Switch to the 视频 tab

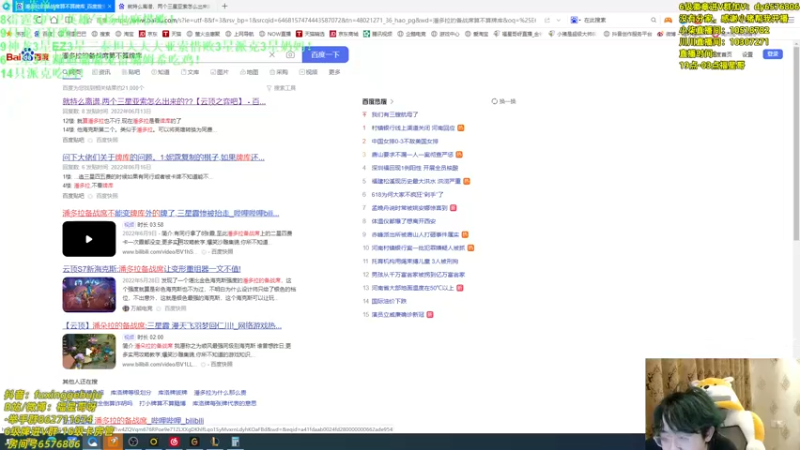click(x=309, y=72)
